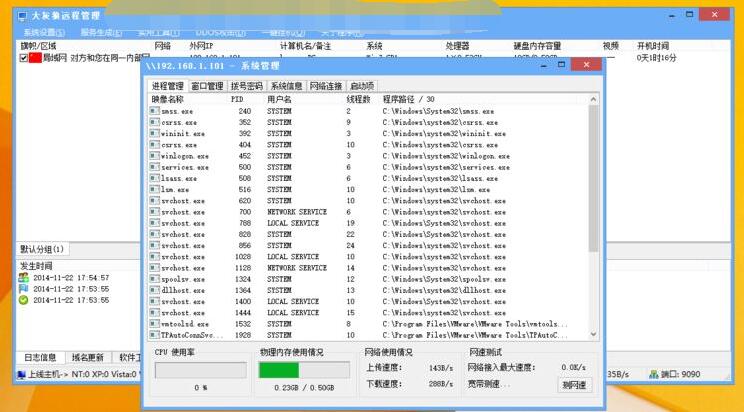744x412 pixels.
Task: Open the 服务生成 menu
Action: 101,32
